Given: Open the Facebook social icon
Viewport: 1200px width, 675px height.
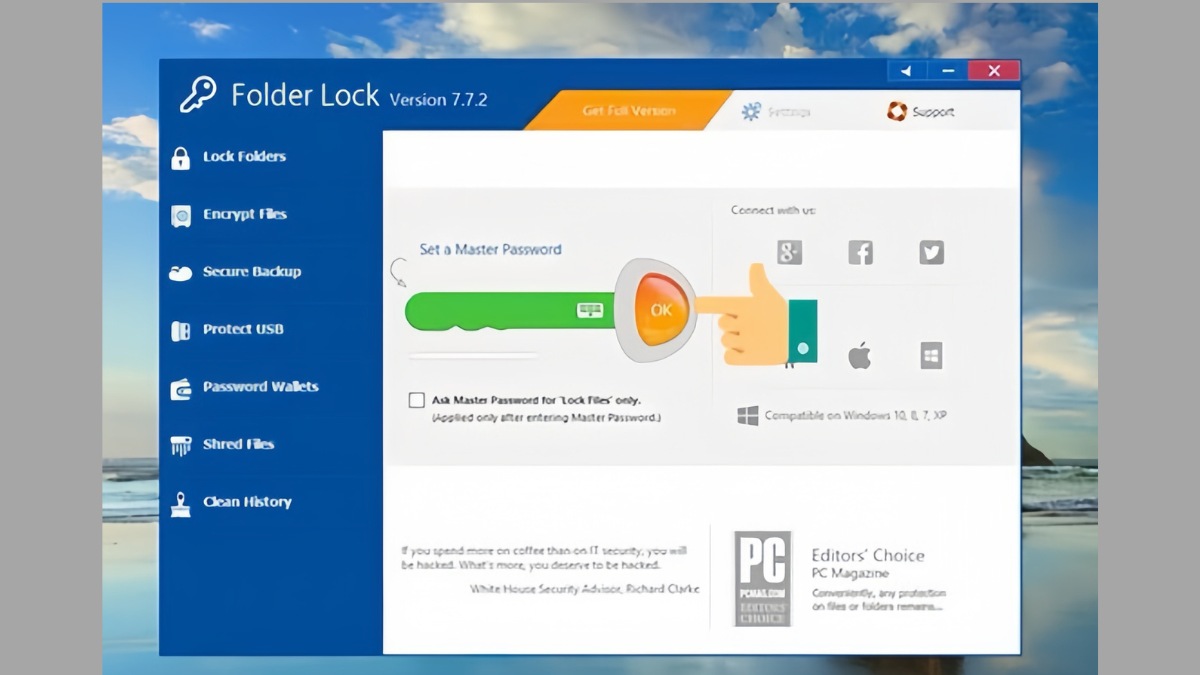Looking at the screenshot, I should [x=860, y=252].
